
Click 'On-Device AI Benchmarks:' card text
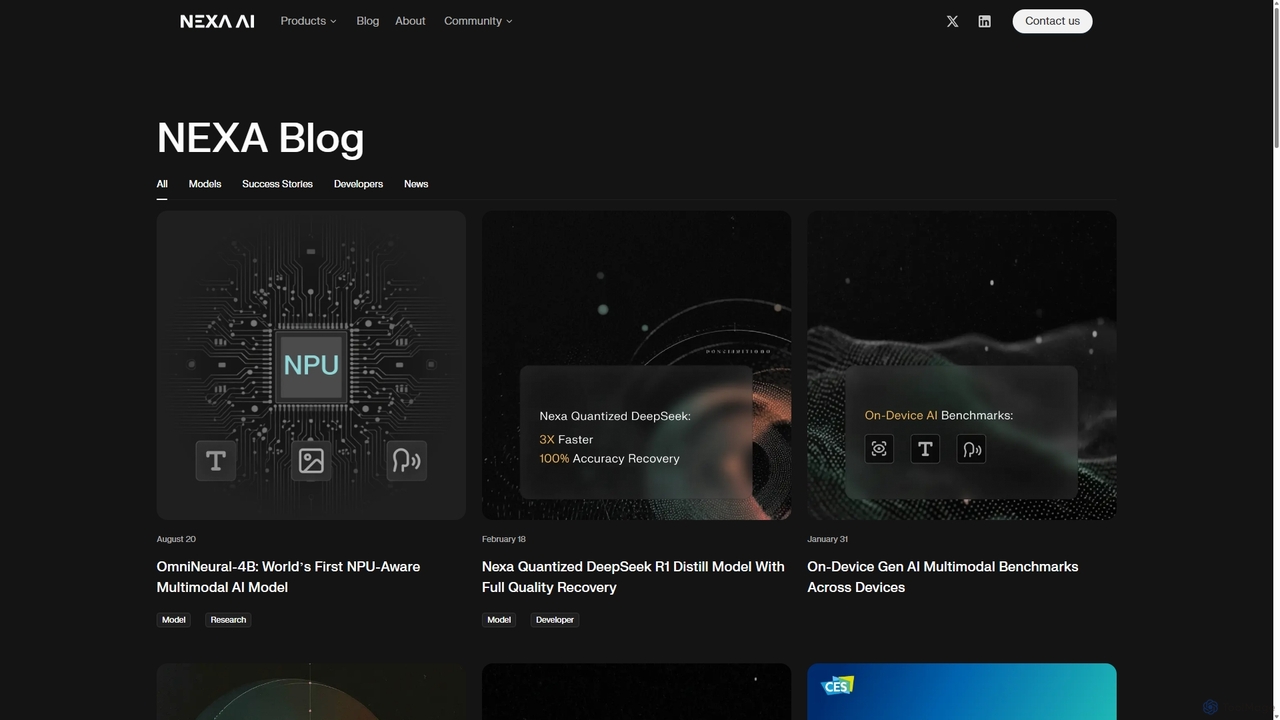[x=939, y=415]
